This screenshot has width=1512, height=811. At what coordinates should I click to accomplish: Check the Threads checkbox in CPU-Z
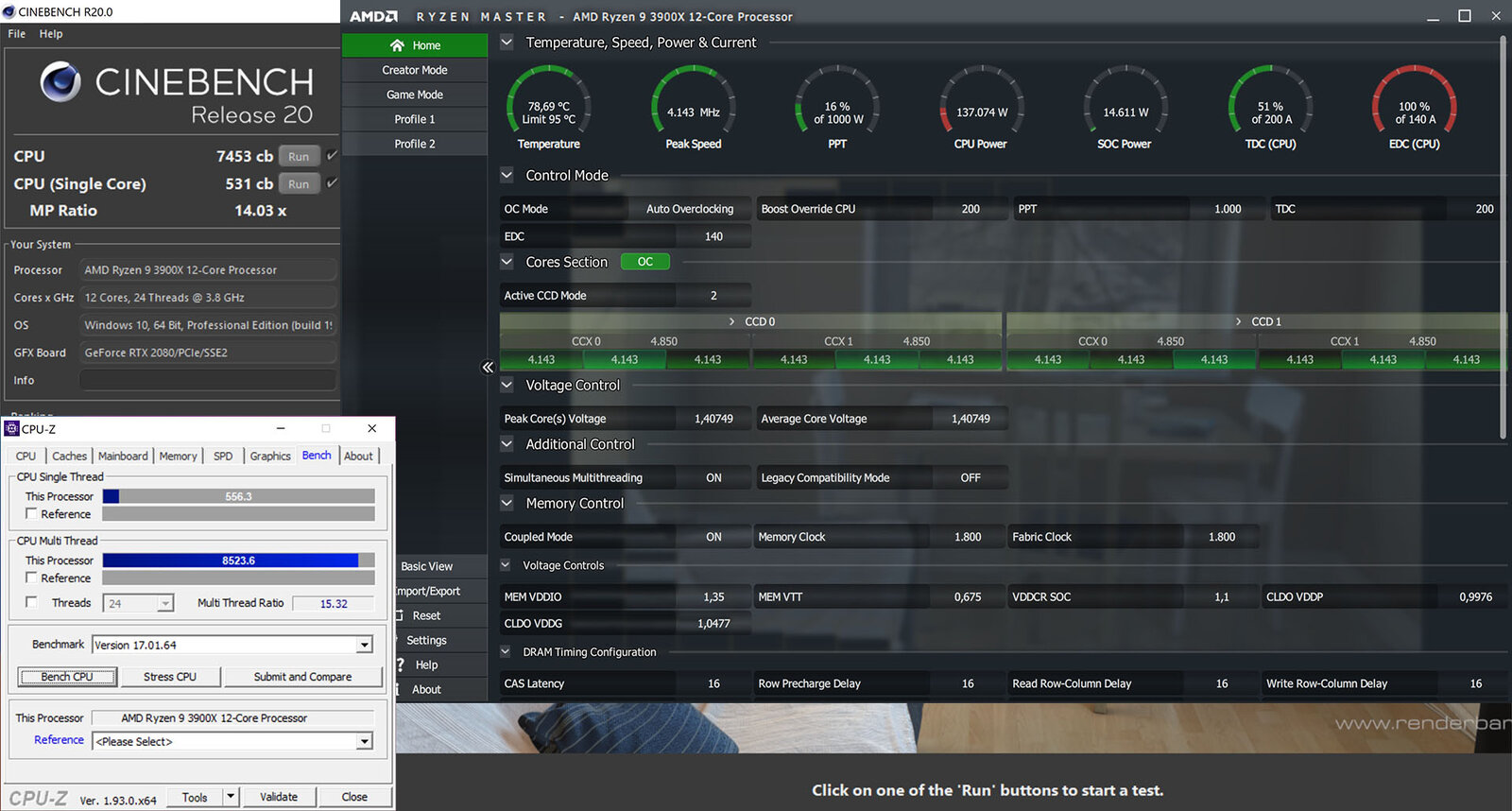(x=31, y=602)
